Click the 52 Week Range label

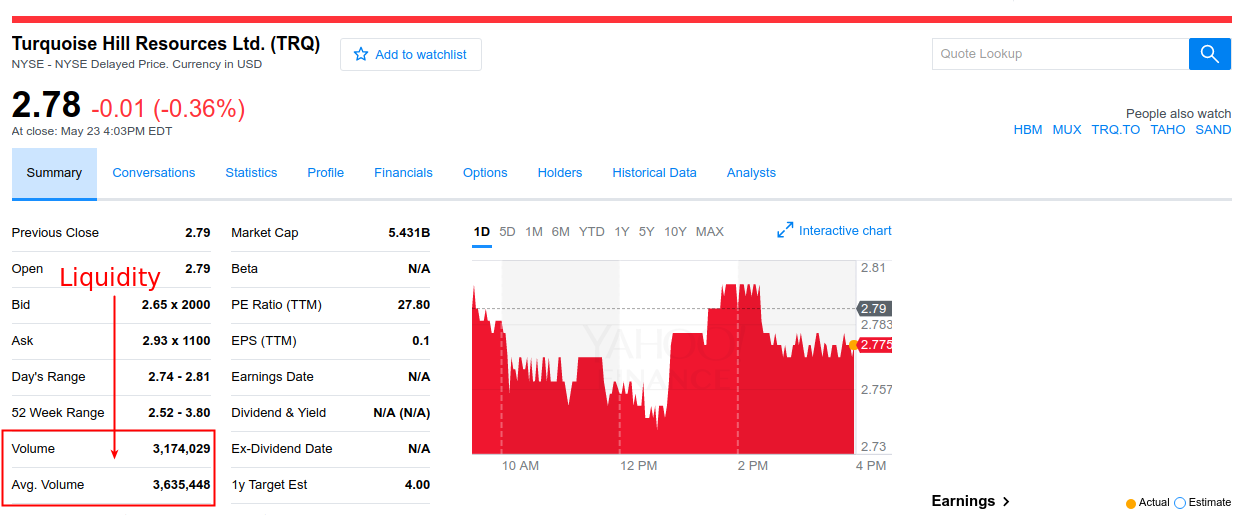(58, 413)
